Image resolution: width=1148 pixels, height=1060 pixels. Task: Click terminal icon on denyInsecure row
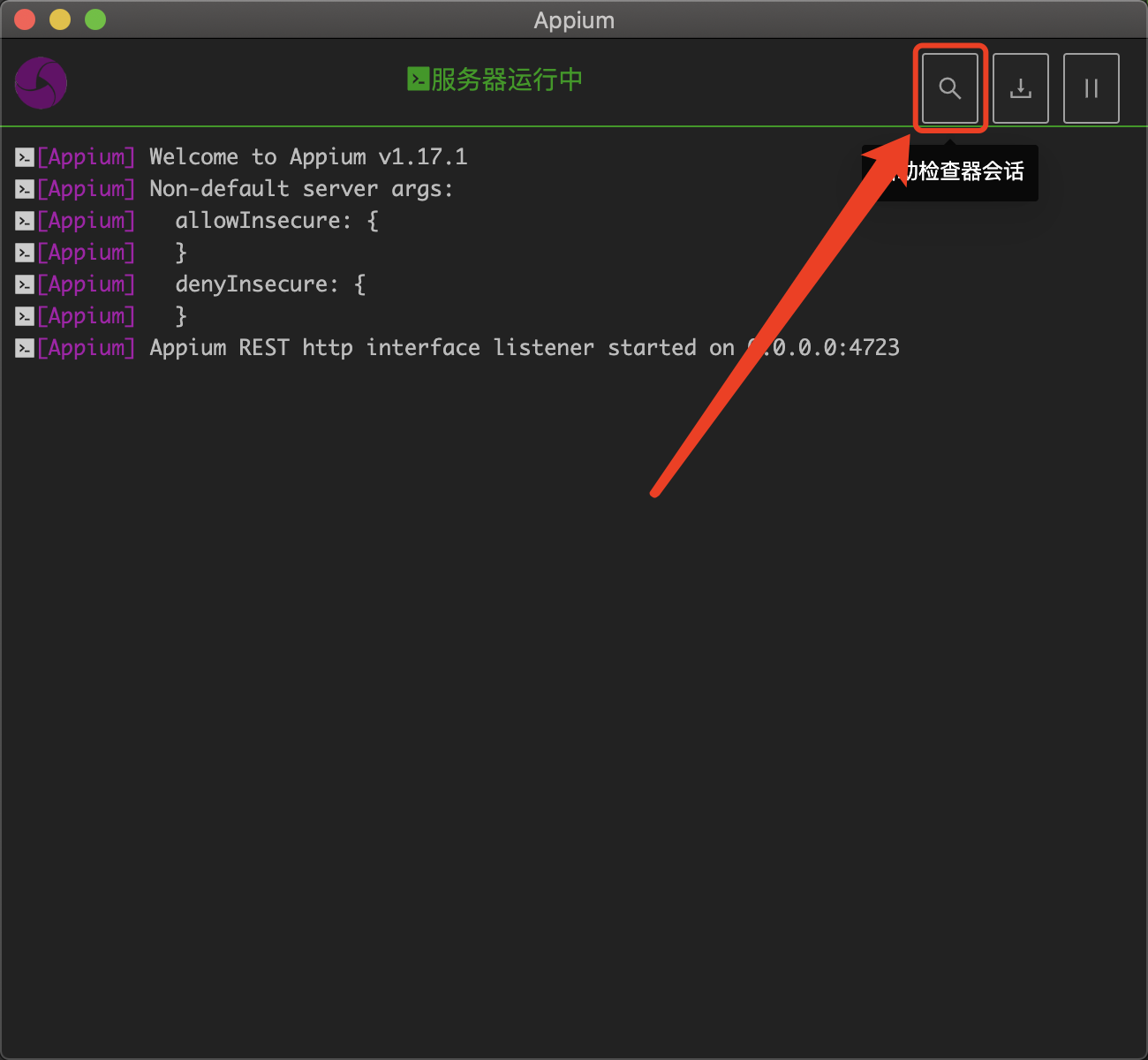pyautogui.click(x=25, y=285)
